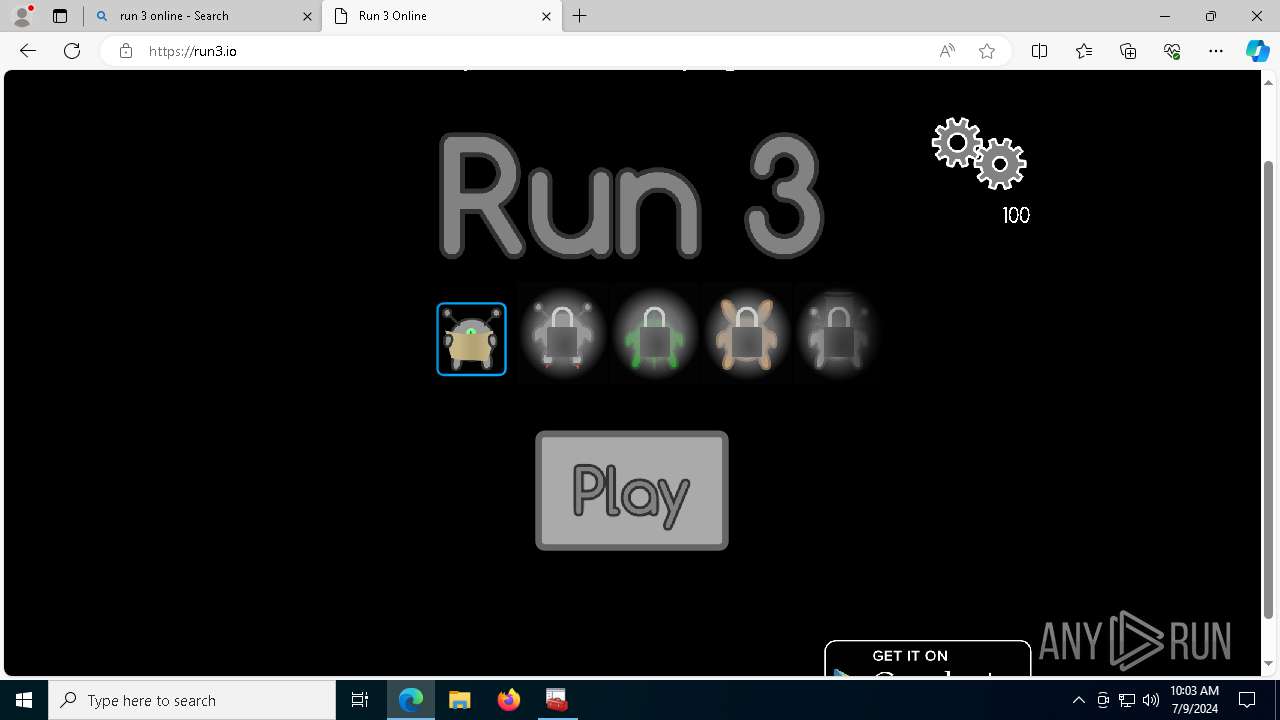The height and width of the screenshot is (720, 1280).
Task: Open the game settings gears icon
Action: coord(979,154)
